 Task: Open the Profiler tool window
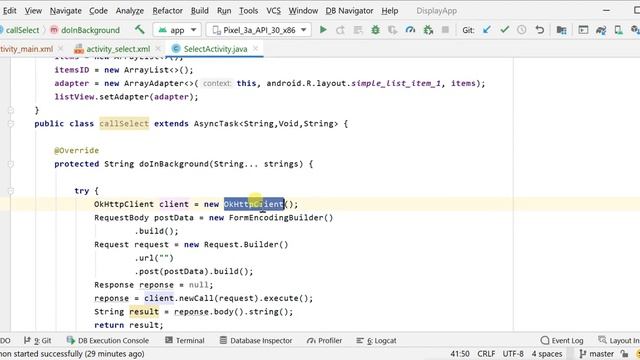point(324,340)
